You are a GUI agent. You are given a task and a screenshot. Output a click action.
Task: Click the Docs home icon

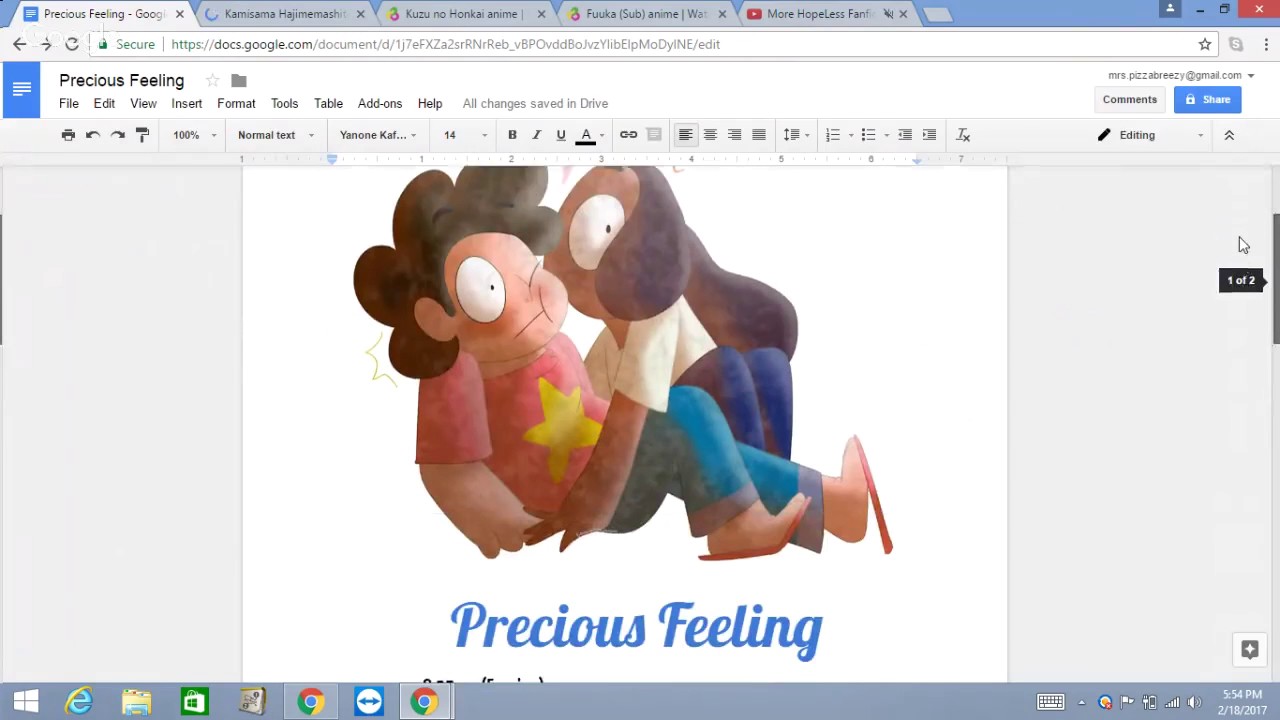click(21, 89)
